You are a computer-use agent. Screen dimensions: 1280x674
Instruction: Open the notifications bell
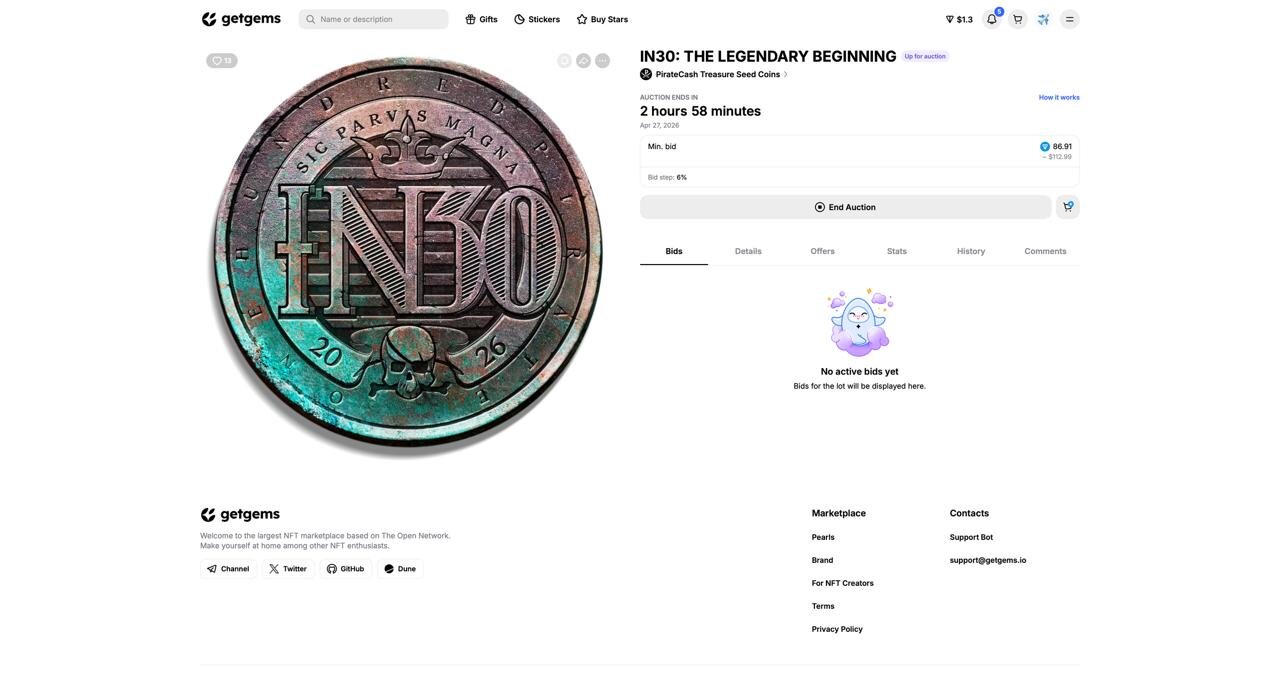(992, 19)
